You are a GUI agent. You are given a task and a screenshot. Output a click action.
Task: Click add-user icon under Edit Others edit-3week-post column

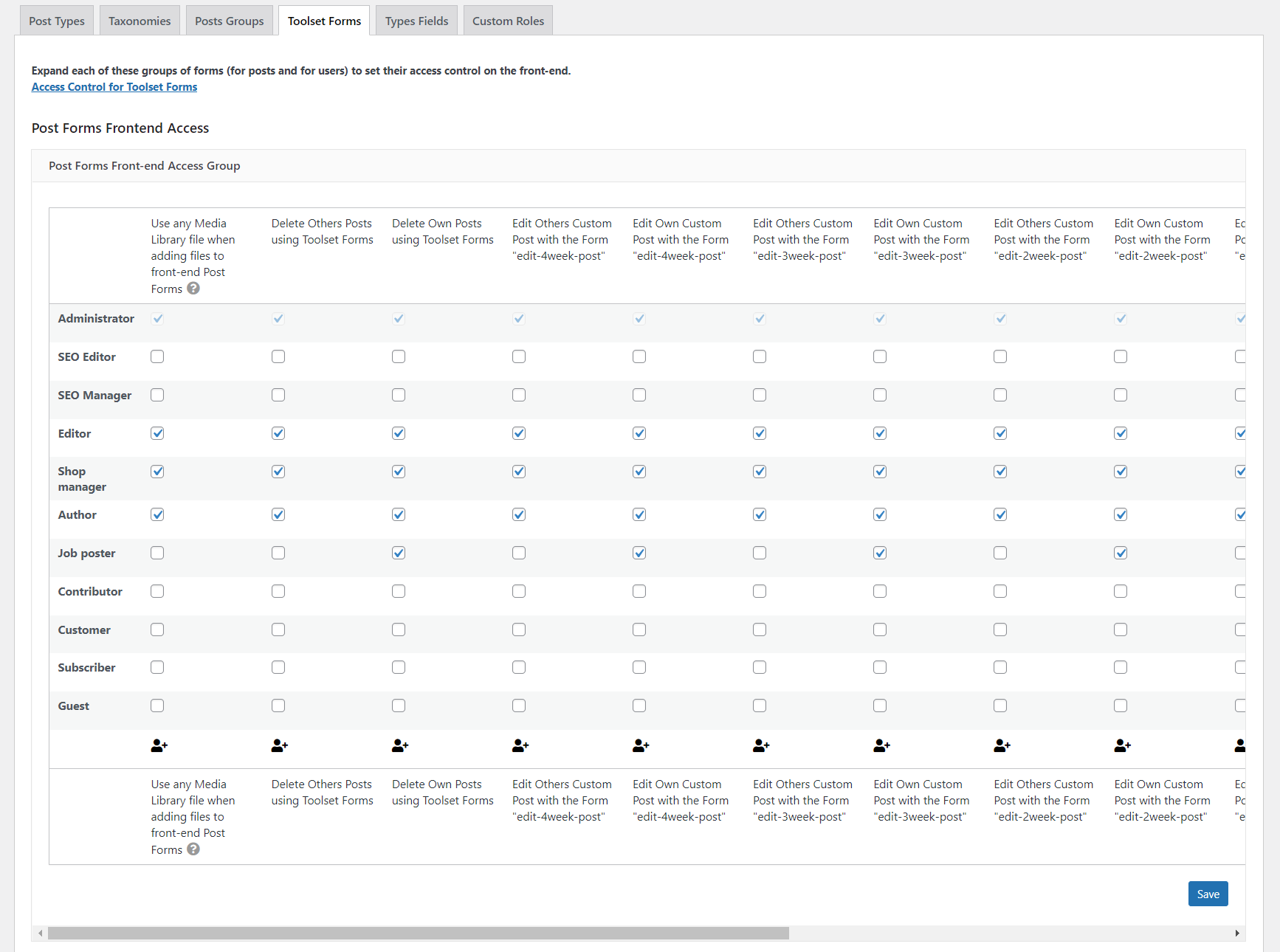coord(760,746)
